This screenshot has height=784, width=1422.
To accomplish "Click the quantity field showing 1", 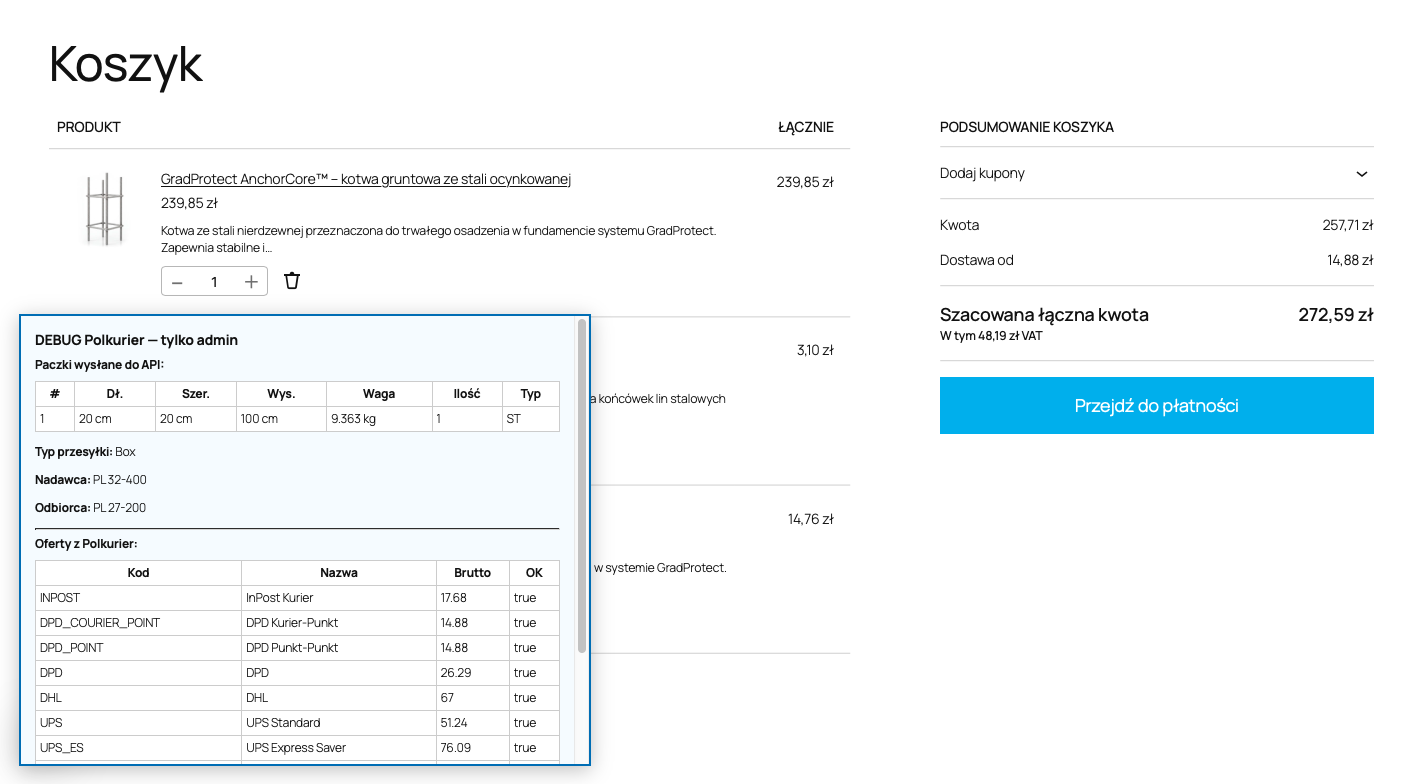I will coord(214,282).
